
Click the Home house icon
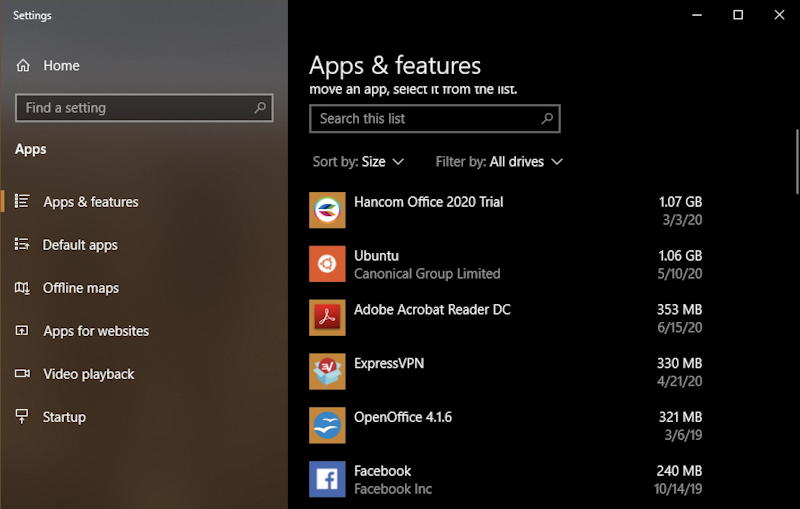(x=23, y=65)
